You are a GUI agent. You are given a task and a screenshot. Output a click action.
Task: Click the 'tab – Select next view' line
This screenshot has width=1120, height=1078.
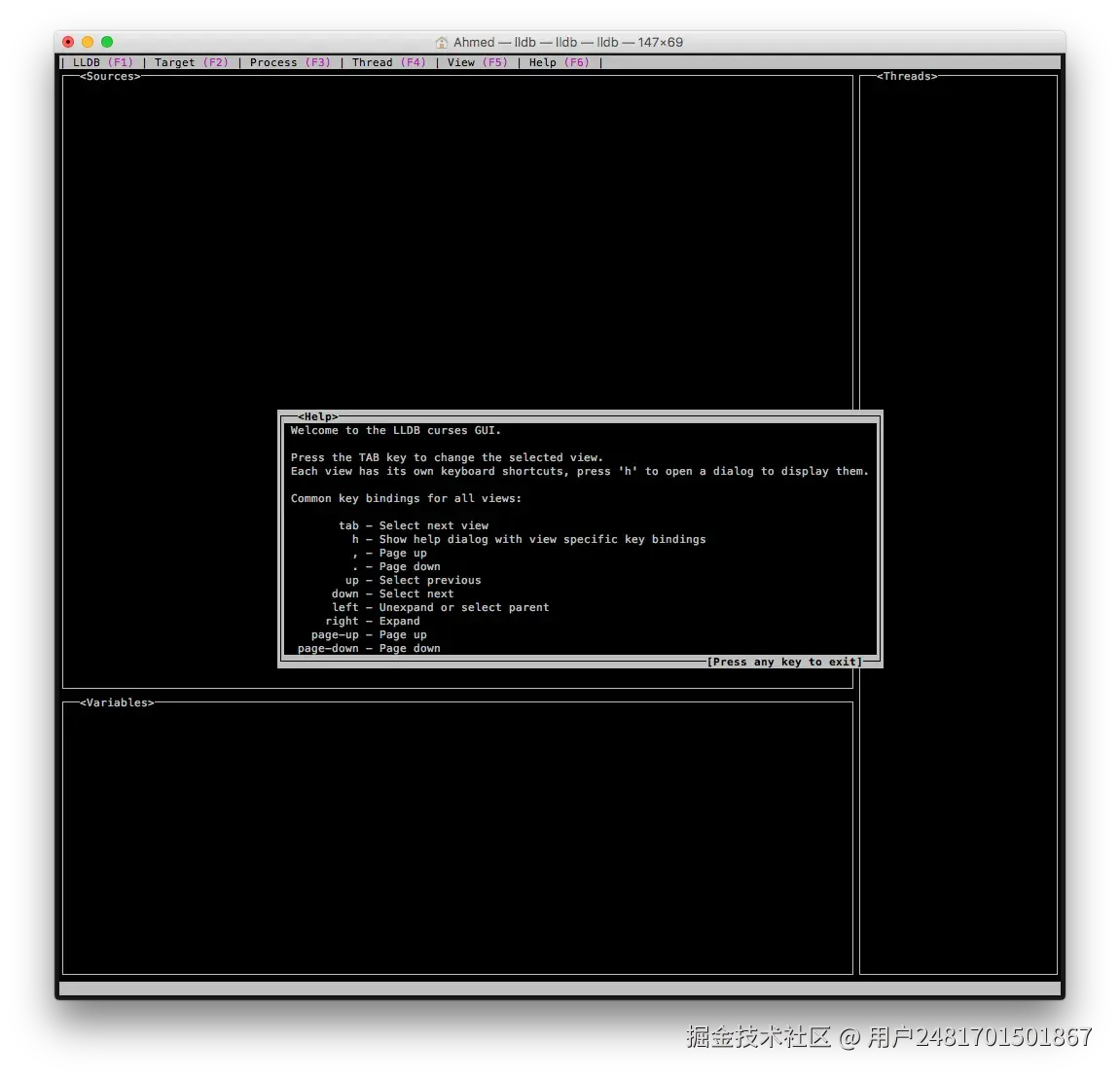(414, 525)
